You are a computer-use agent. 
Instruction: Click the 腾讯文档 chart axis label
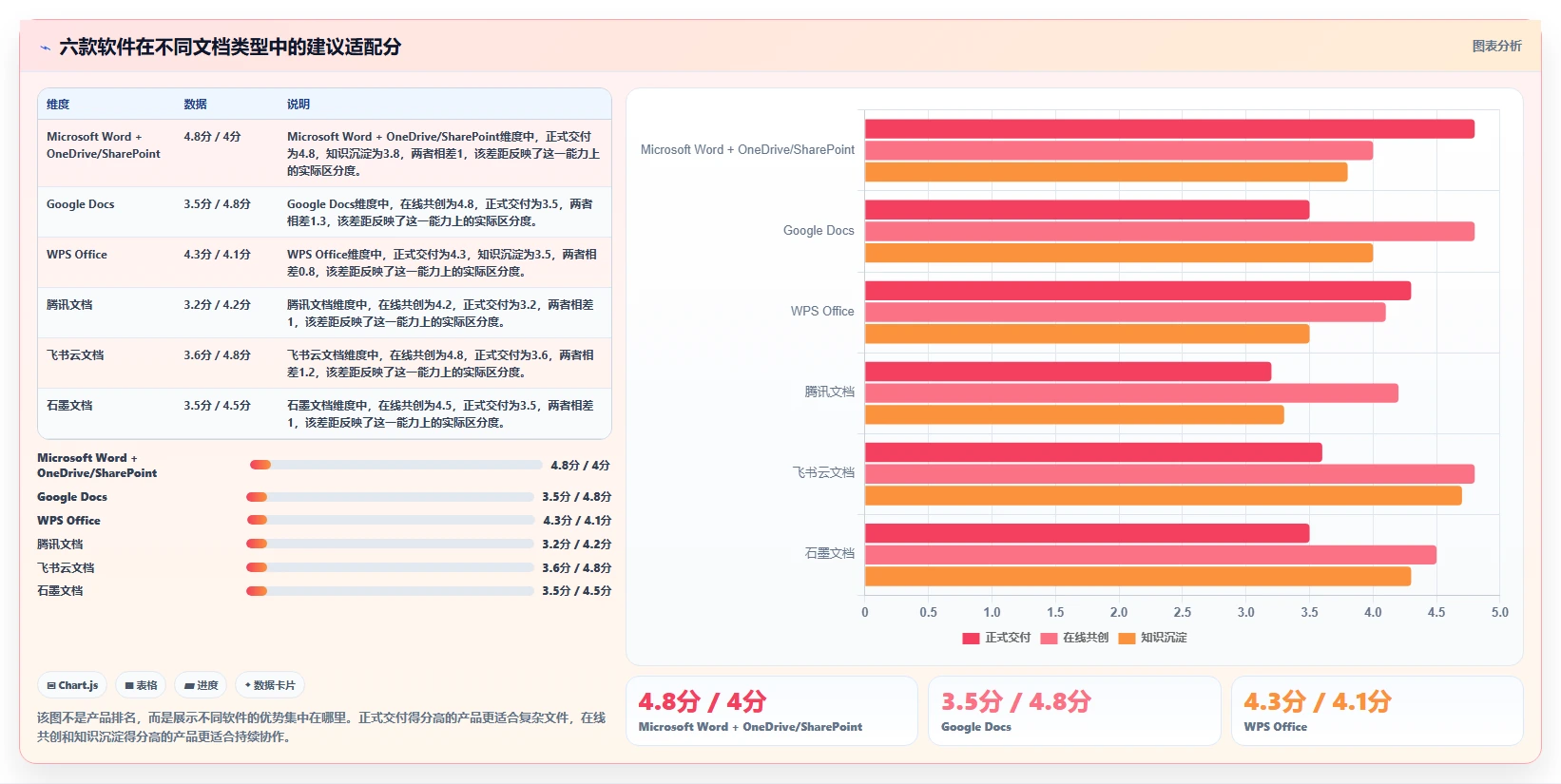(830, 392)
